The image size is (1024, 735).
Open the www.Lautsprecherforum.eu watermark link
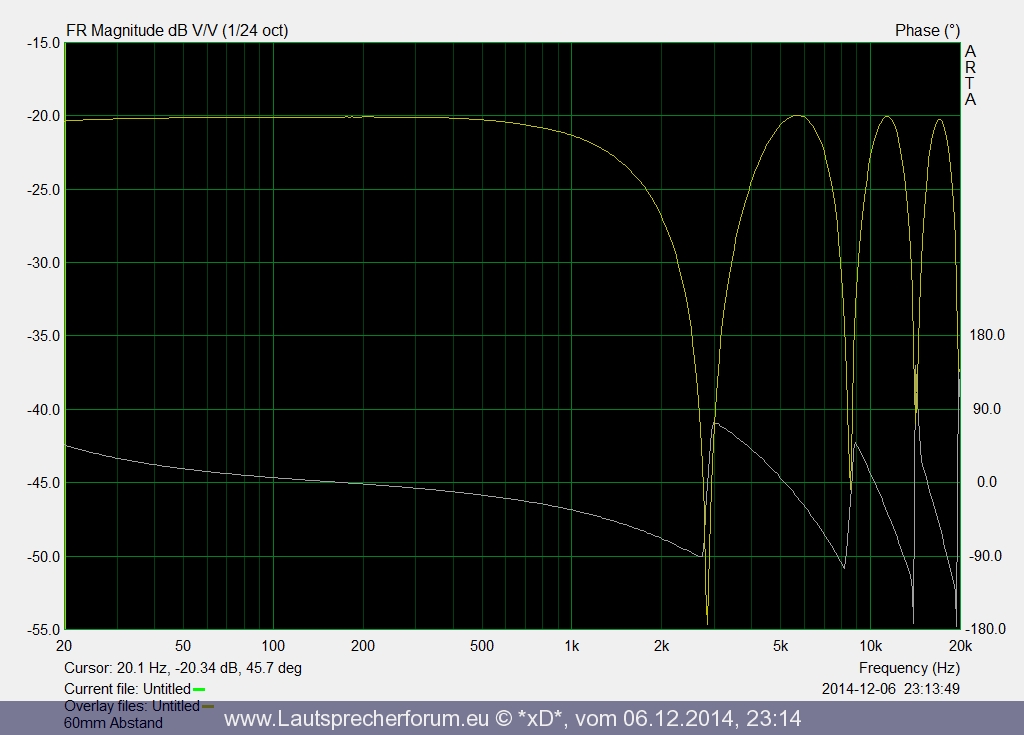tap(512, 719)
